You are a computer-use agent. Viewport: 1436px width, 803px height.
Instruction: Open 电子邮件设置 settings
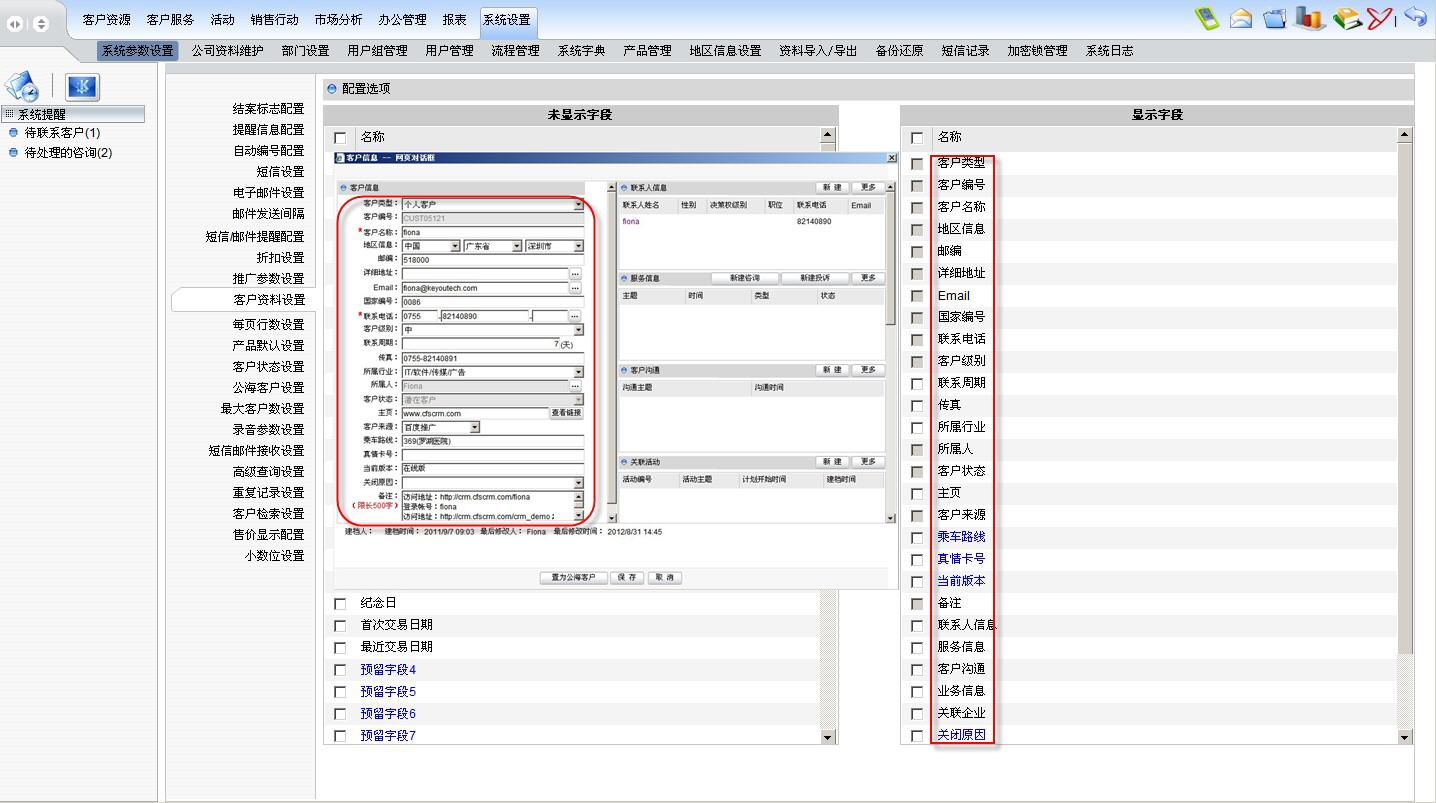[x=268, y=193]
